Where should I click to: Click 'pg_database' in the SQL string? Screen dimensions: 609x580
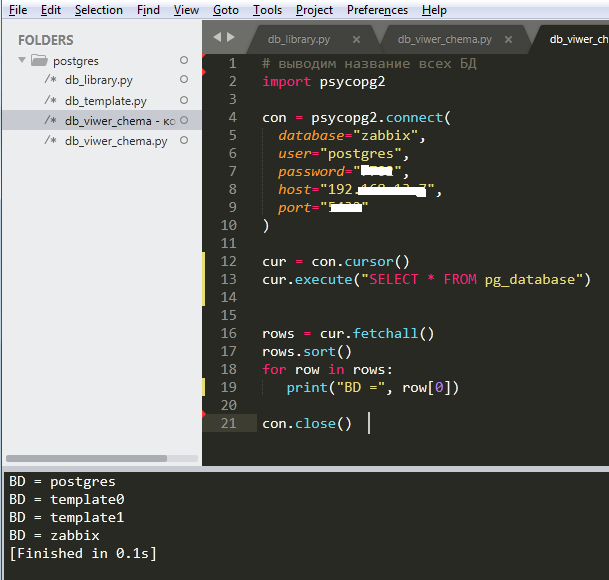click(530, 280)
